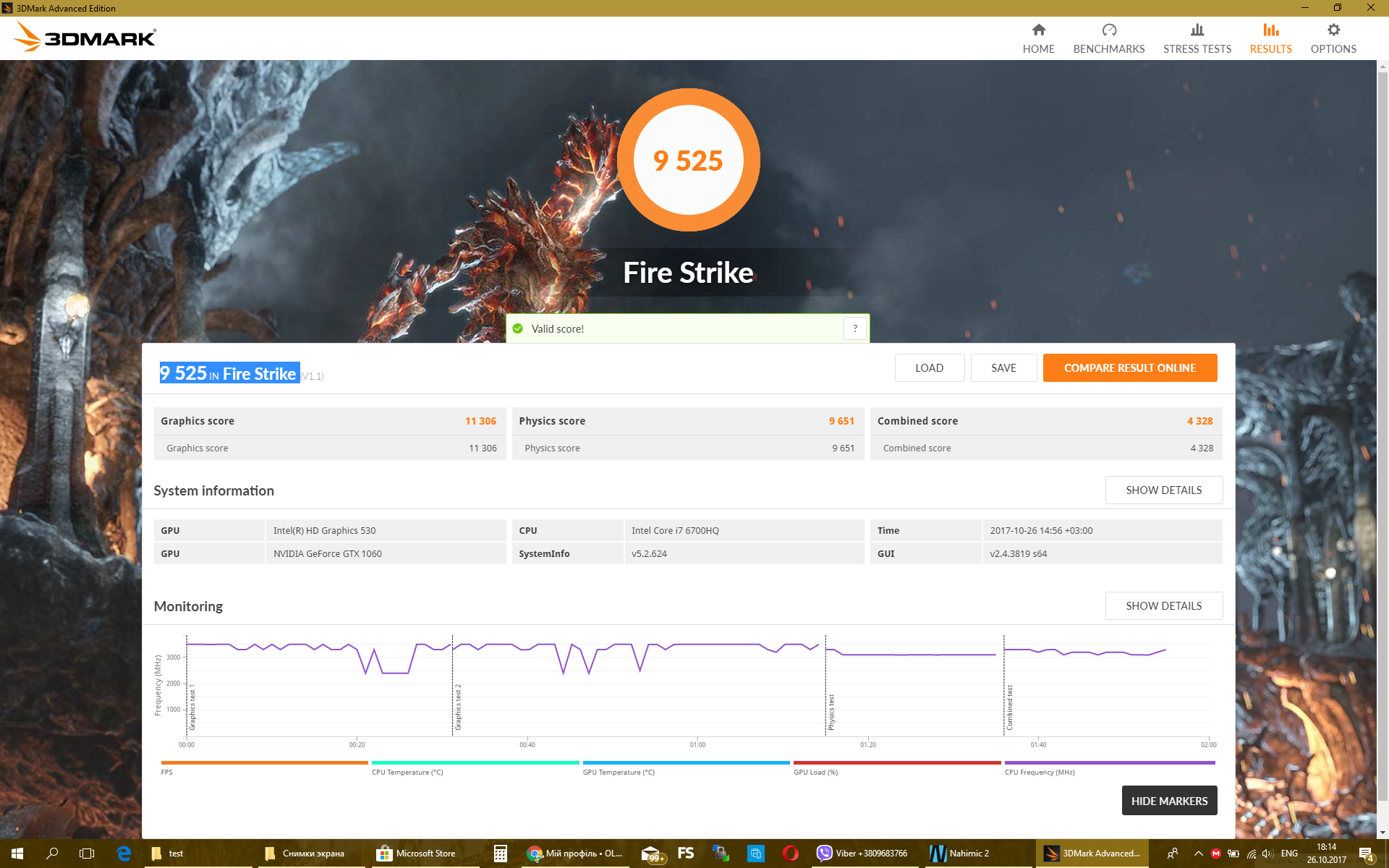Screen dimensions: 1389x868
Task: Click the Physics test marker
Action: (x=831, y=712)
